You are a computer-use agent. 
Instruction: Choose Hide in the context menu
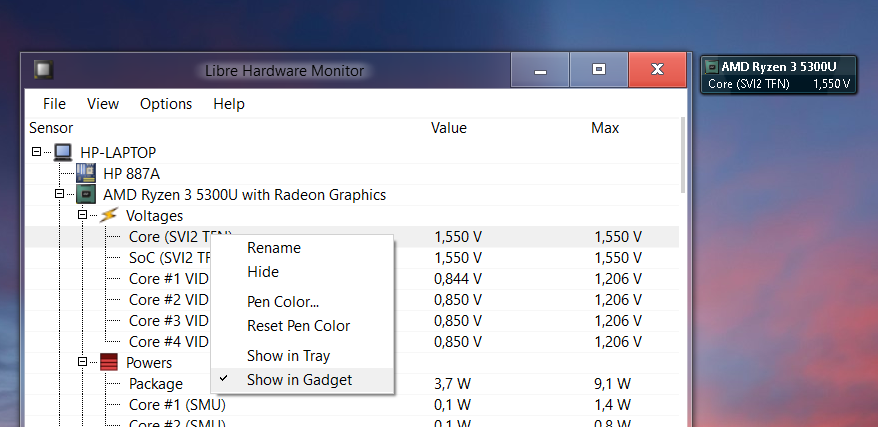302,272
